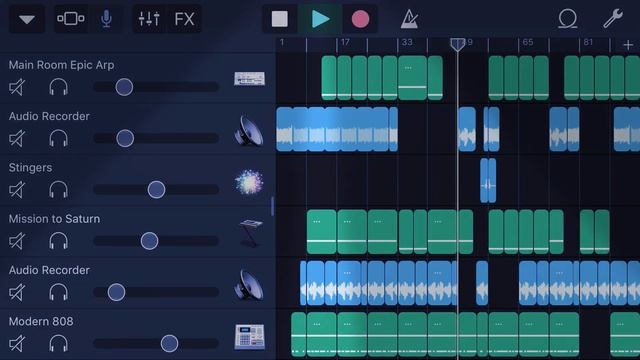Viewport: 640px width, 360px height.
Task: Mute the Stingers track
Action: pyautogui.click(x=17, y=190)
